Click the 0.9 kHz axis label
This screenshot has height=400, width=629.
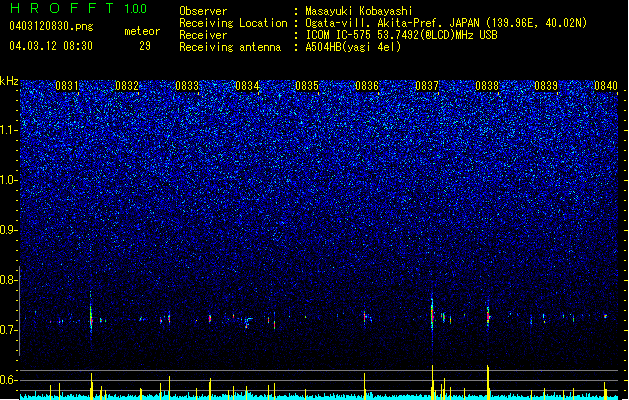point(8,230)
